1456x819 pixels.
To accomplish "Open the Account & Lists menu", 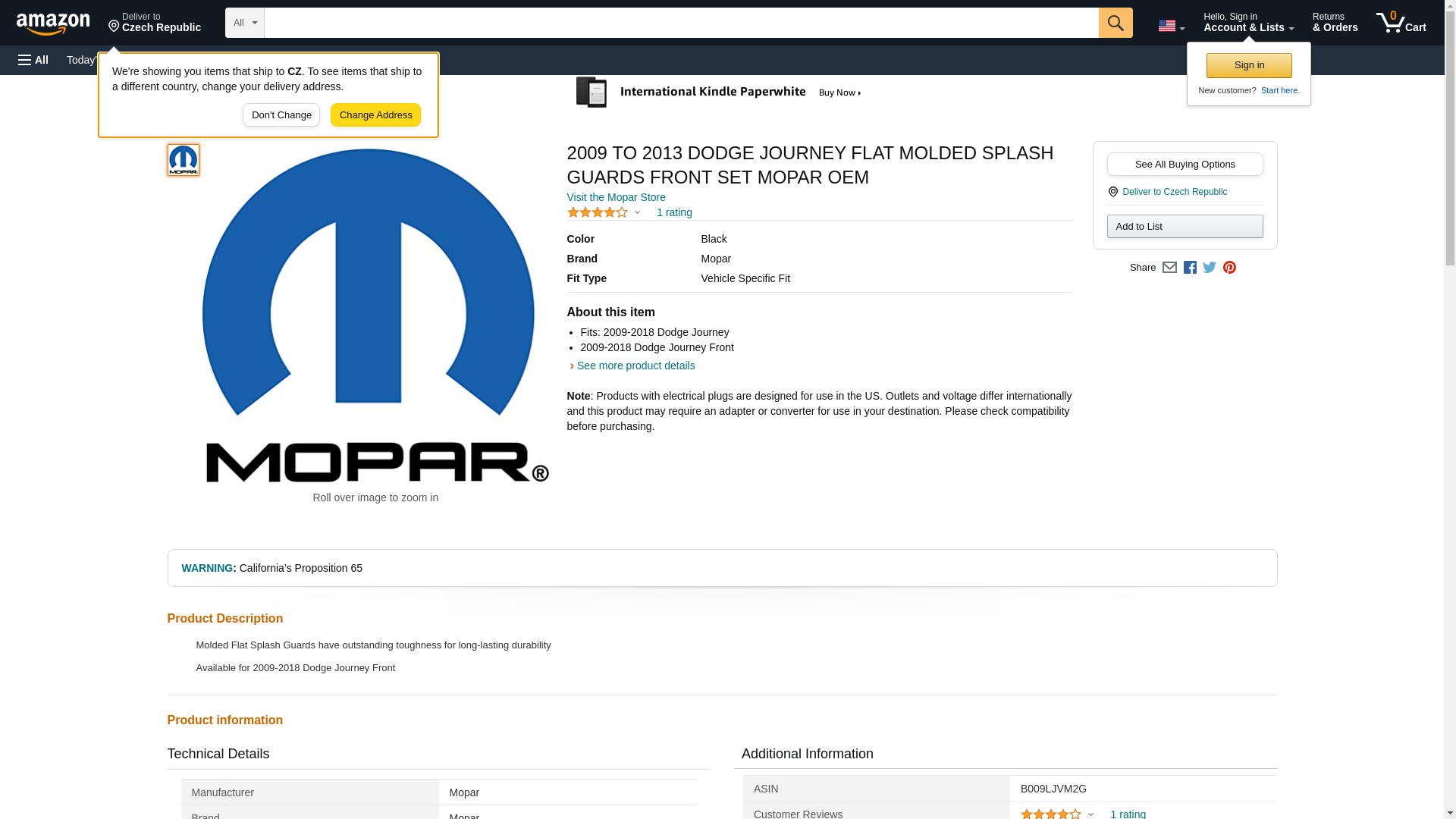I will [x=1248, y=23].
